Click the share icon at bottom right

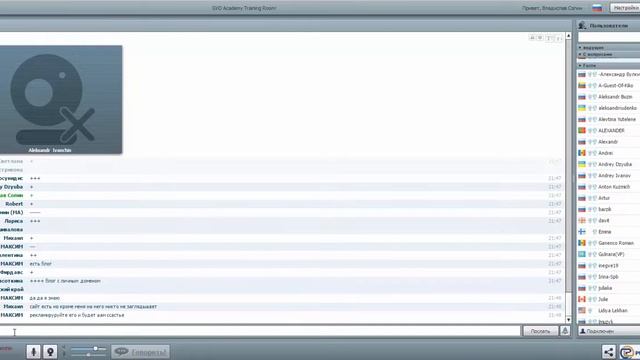coord(609,352)
